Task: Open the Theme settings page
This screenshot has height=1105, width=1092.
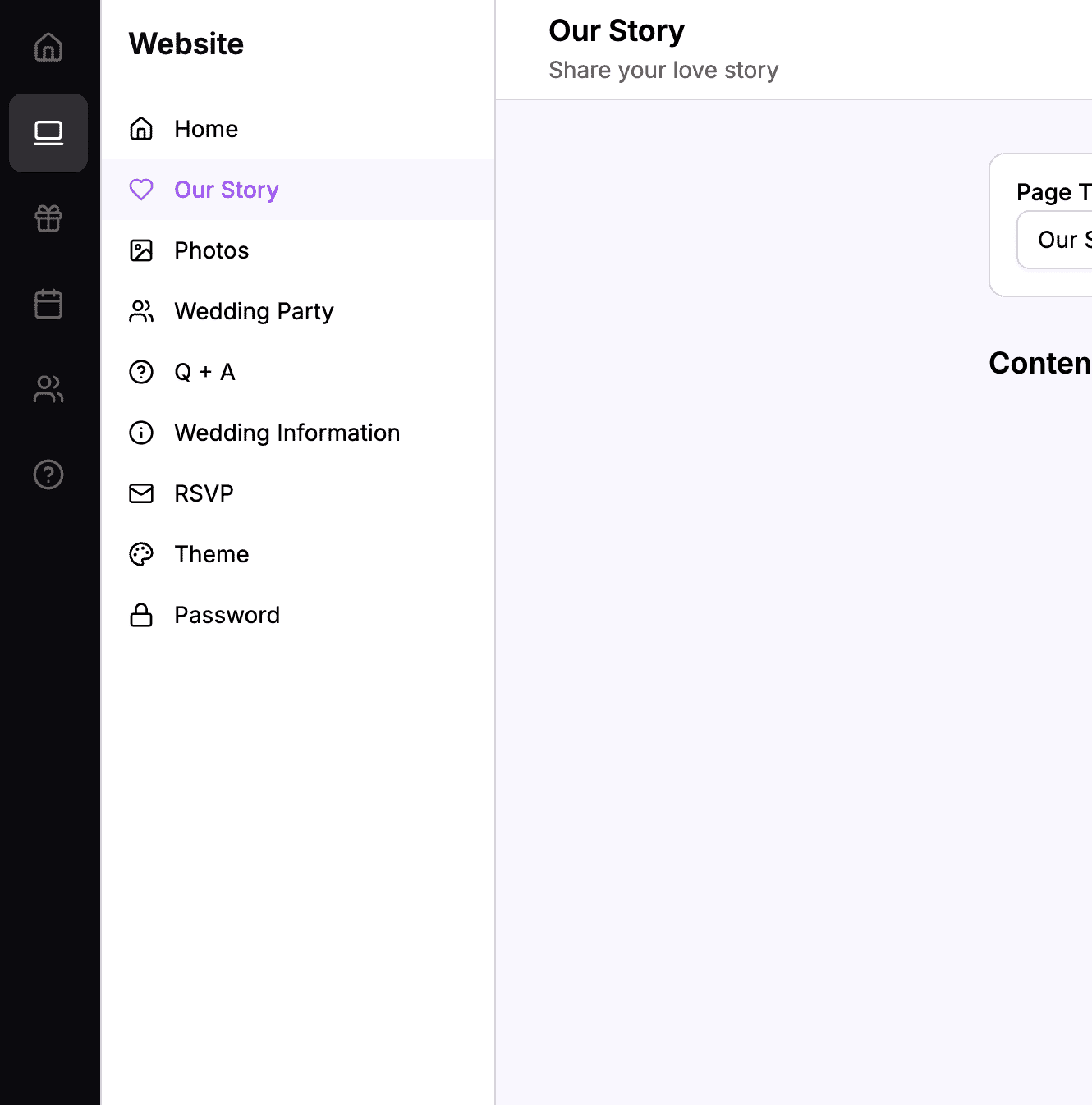Action: pyautogui.click(x=211, y=554)
